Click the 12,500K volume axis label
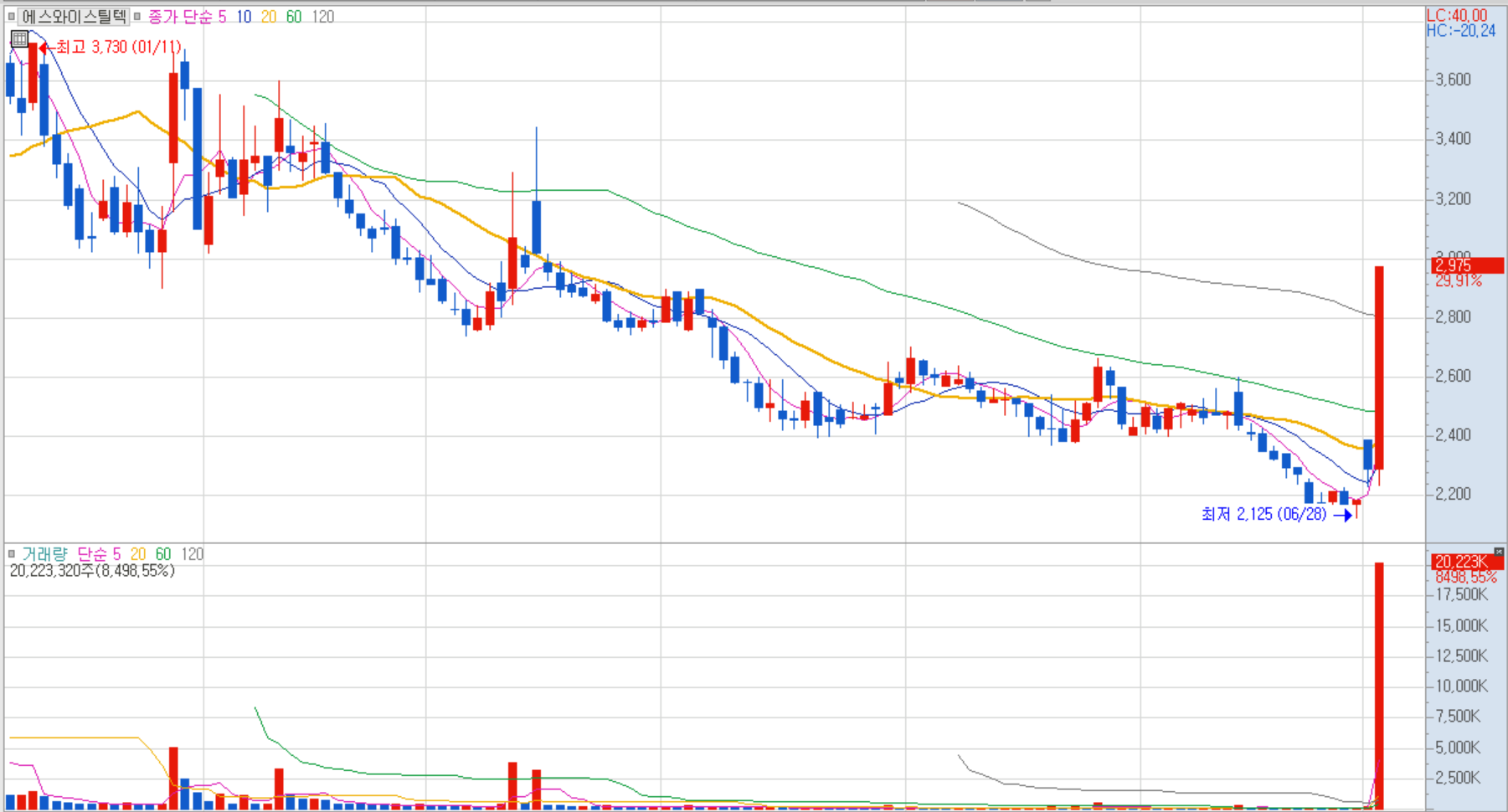 tap(1462, 655)
